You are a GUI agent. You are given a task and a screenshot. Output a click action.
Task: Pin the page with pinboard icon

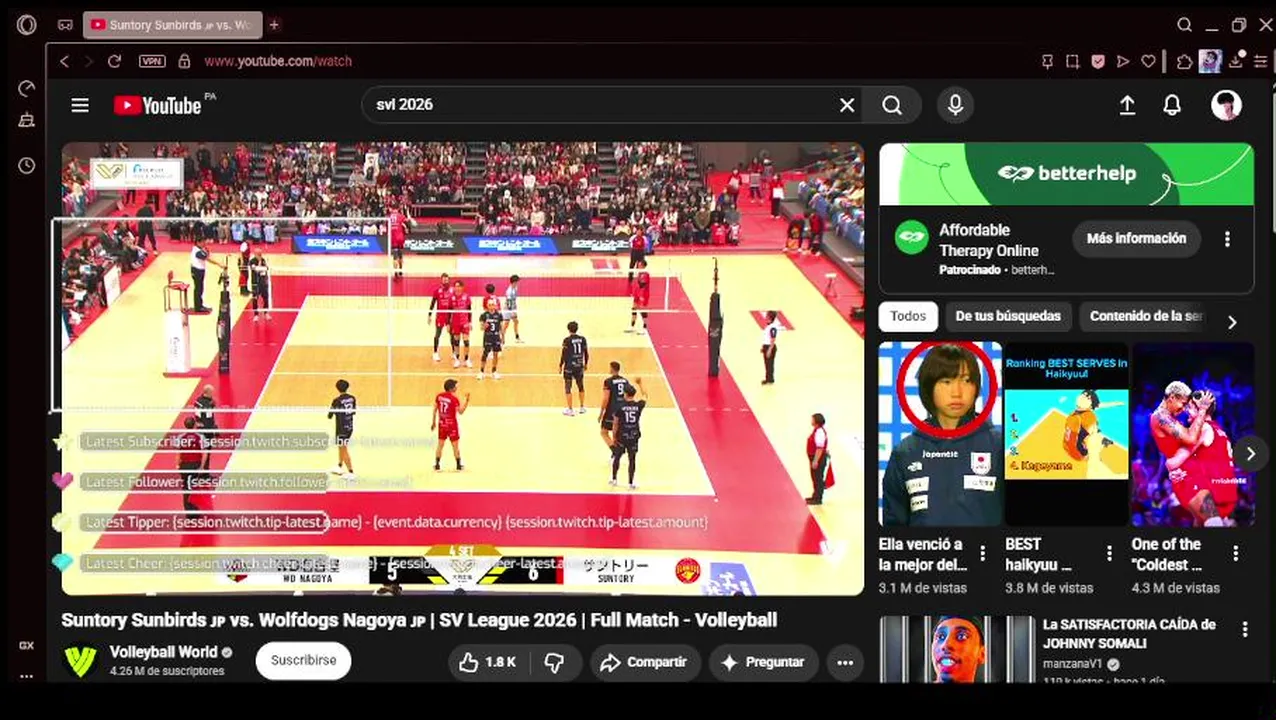[x=1047, y=61]
